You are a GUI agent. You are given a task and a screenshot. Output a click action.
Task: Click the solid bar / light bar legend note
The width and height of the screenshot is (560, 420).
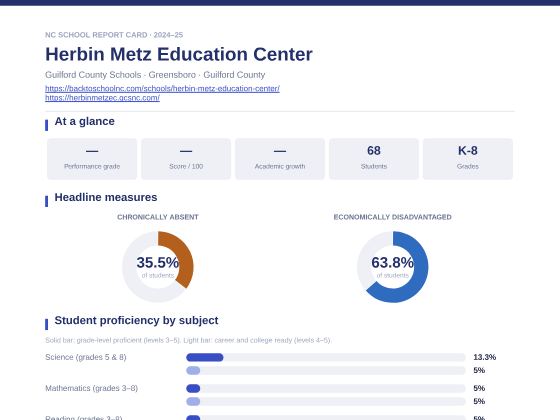pyautogui.click(x=188, y=340)
